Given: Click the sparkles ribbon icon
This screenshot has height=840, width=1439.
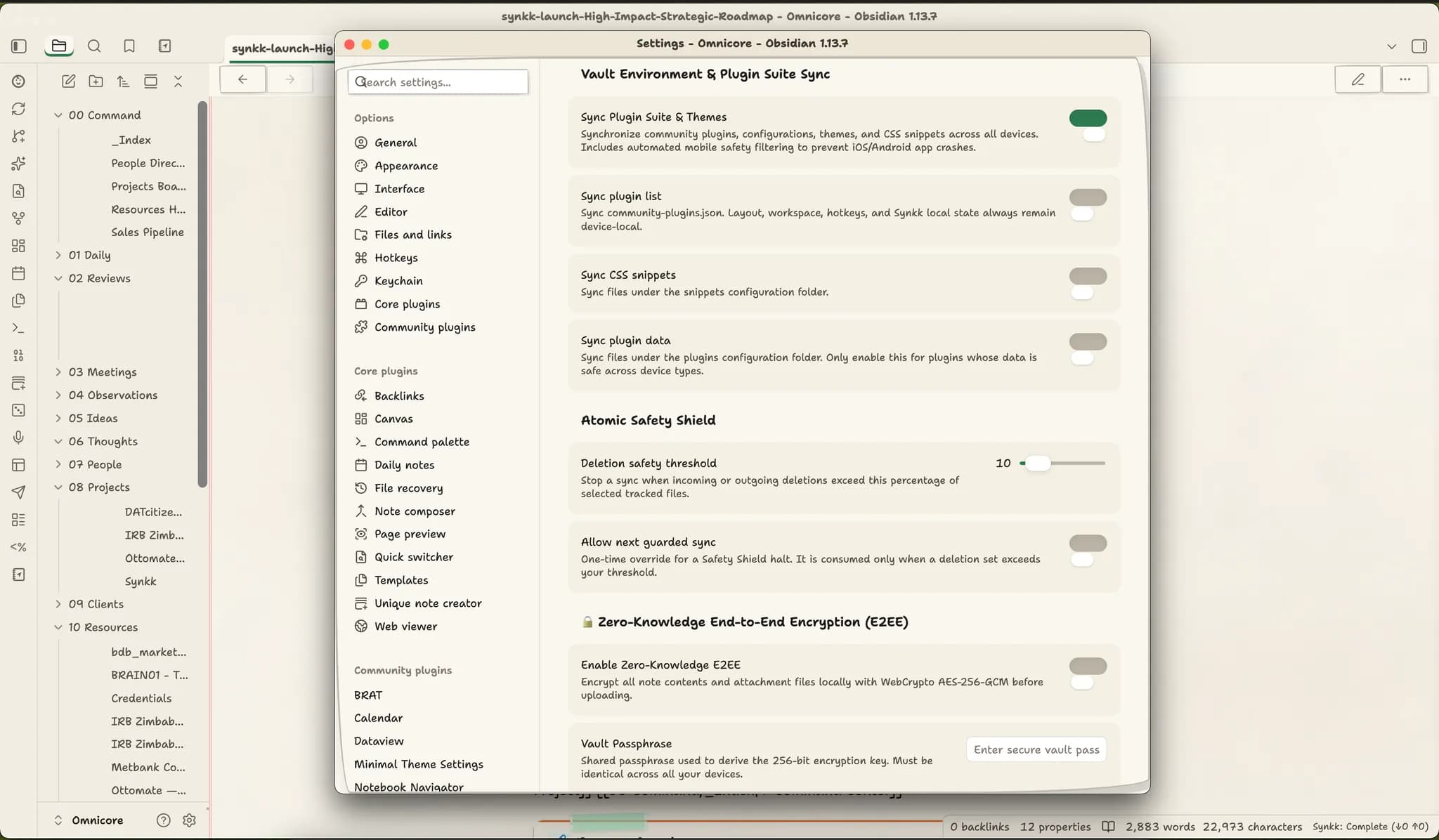Looking at the screenshot, I should (19, 164).
